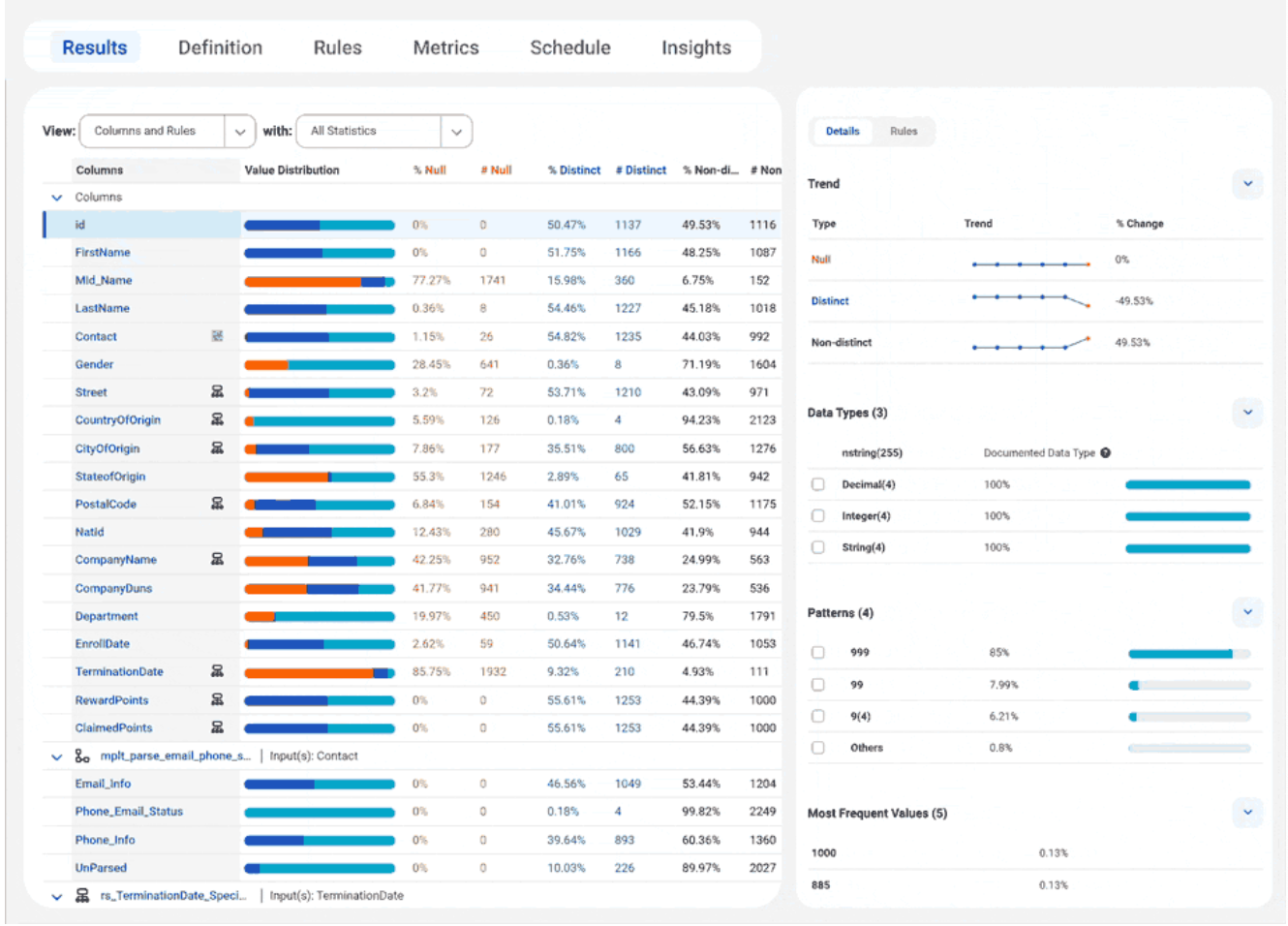Collapse the Trend section chevron

1247,184
